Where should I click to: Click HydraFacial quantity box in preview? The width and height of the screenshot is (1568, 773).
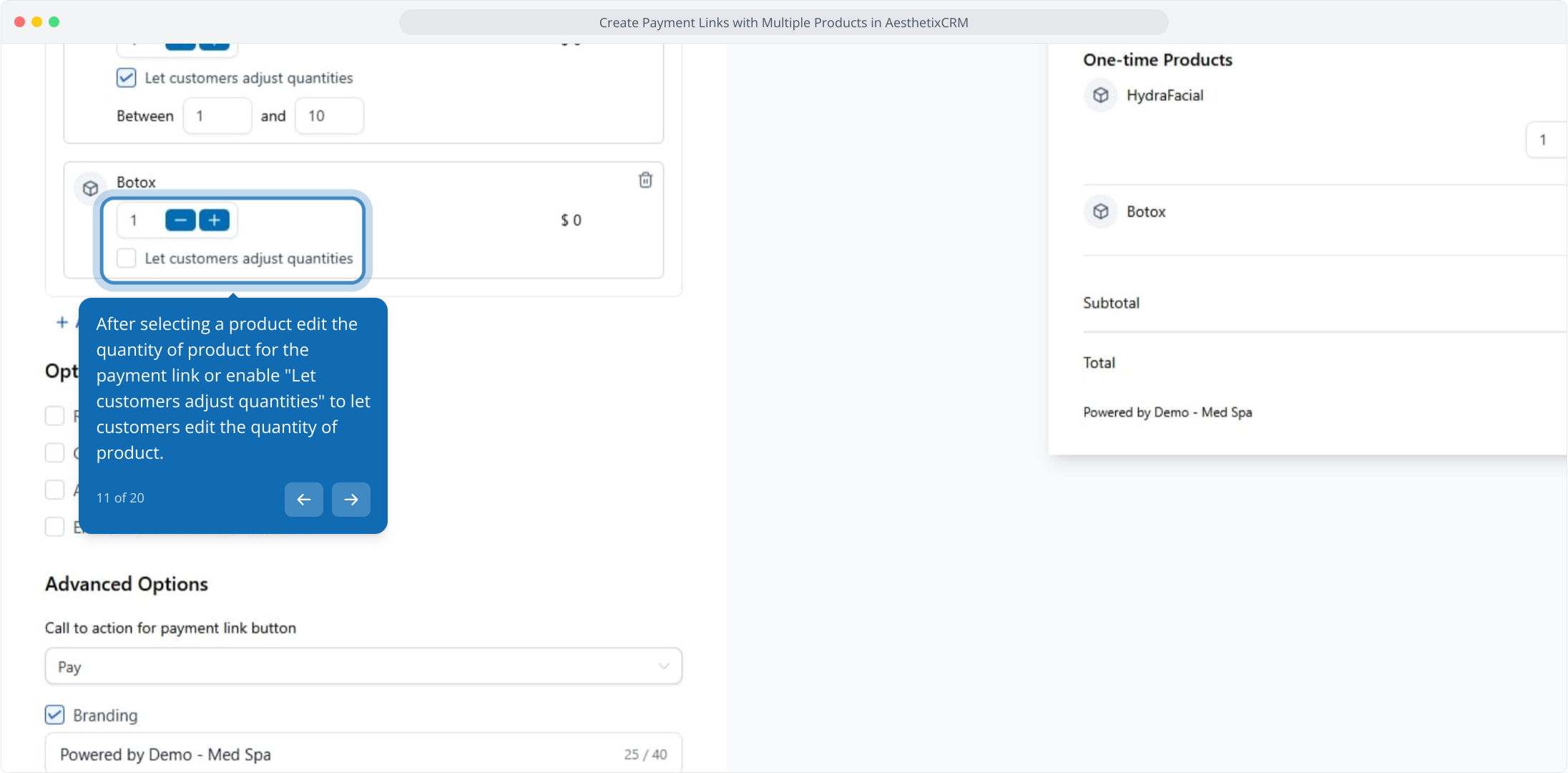(1545, 140)
